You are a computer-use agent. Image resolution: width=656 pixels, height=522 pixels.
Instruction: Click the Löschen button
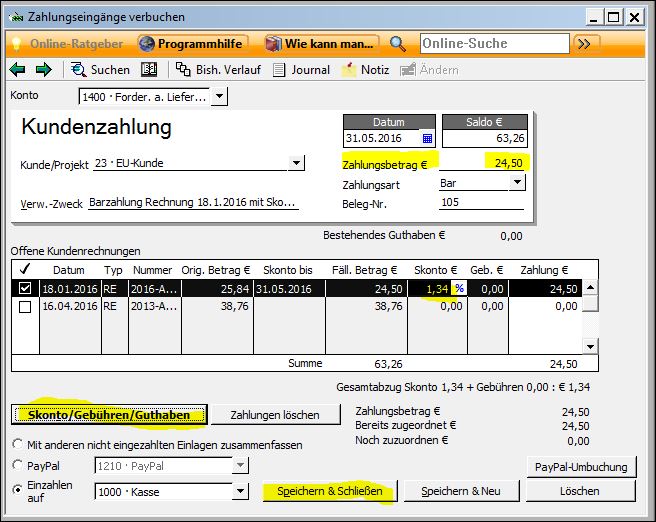point(580,491)
